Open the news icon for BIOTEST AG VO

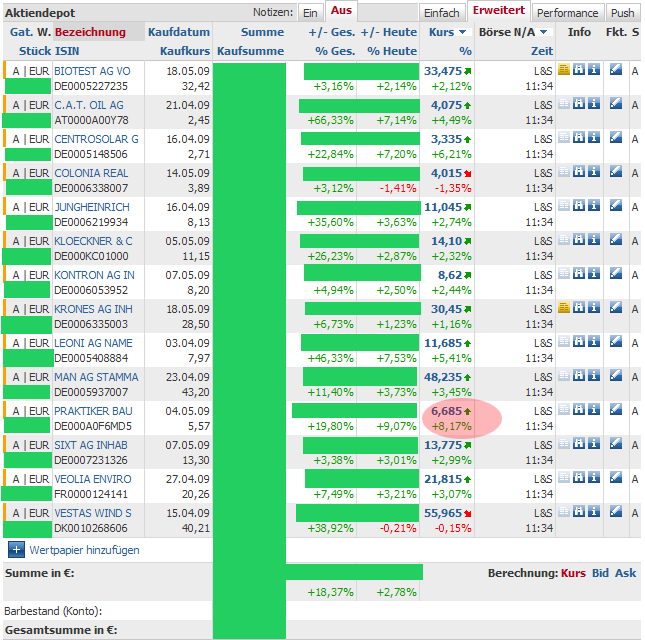coord(564,70)
